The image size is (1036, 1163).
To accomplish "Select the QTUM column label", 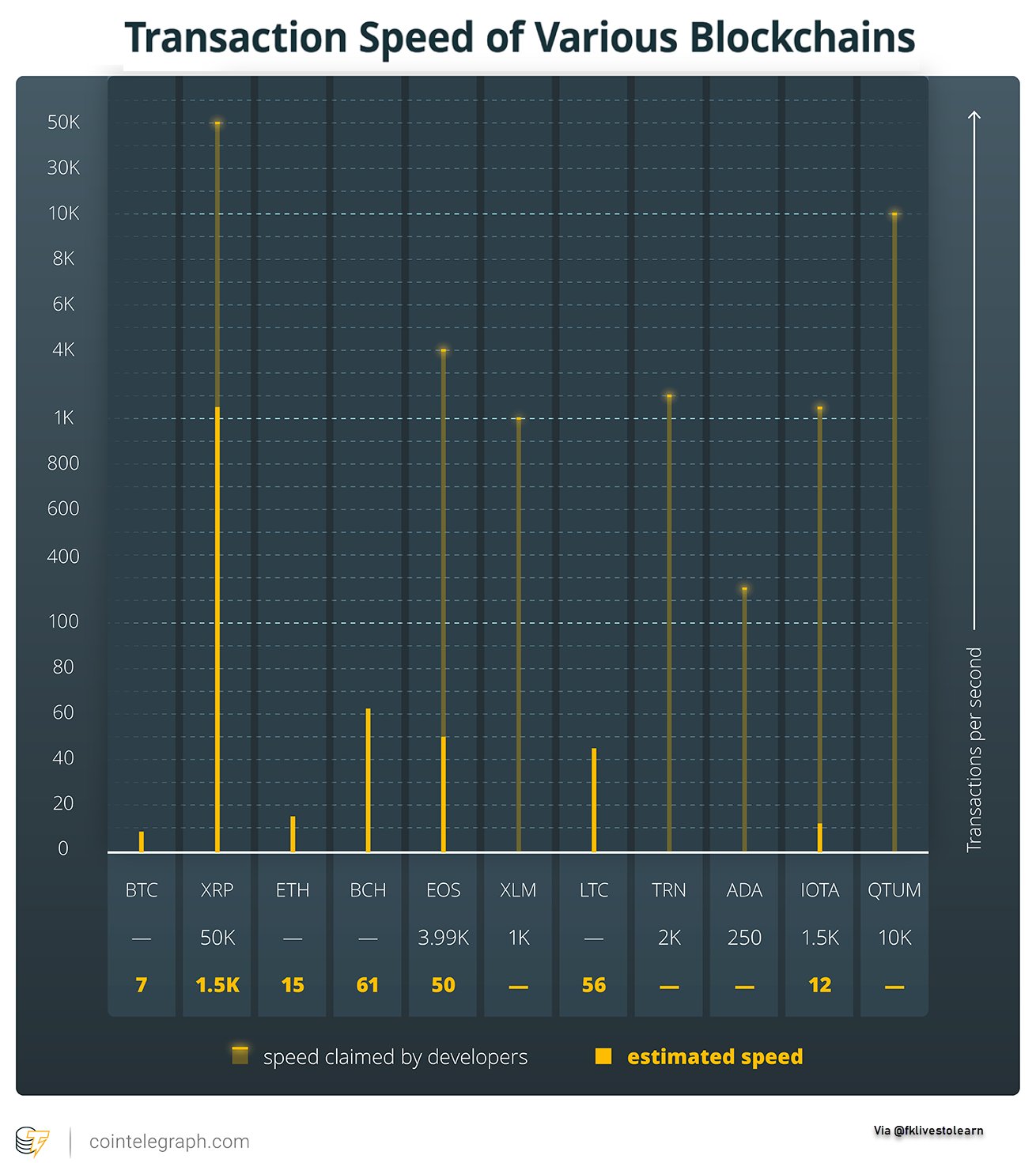I will tap(894, 890).
